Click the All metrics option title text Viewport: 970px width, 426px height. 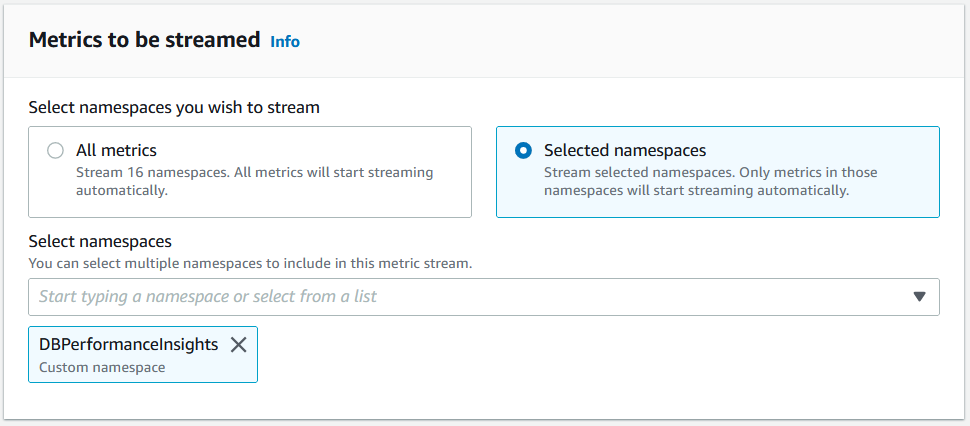point(116,151)
